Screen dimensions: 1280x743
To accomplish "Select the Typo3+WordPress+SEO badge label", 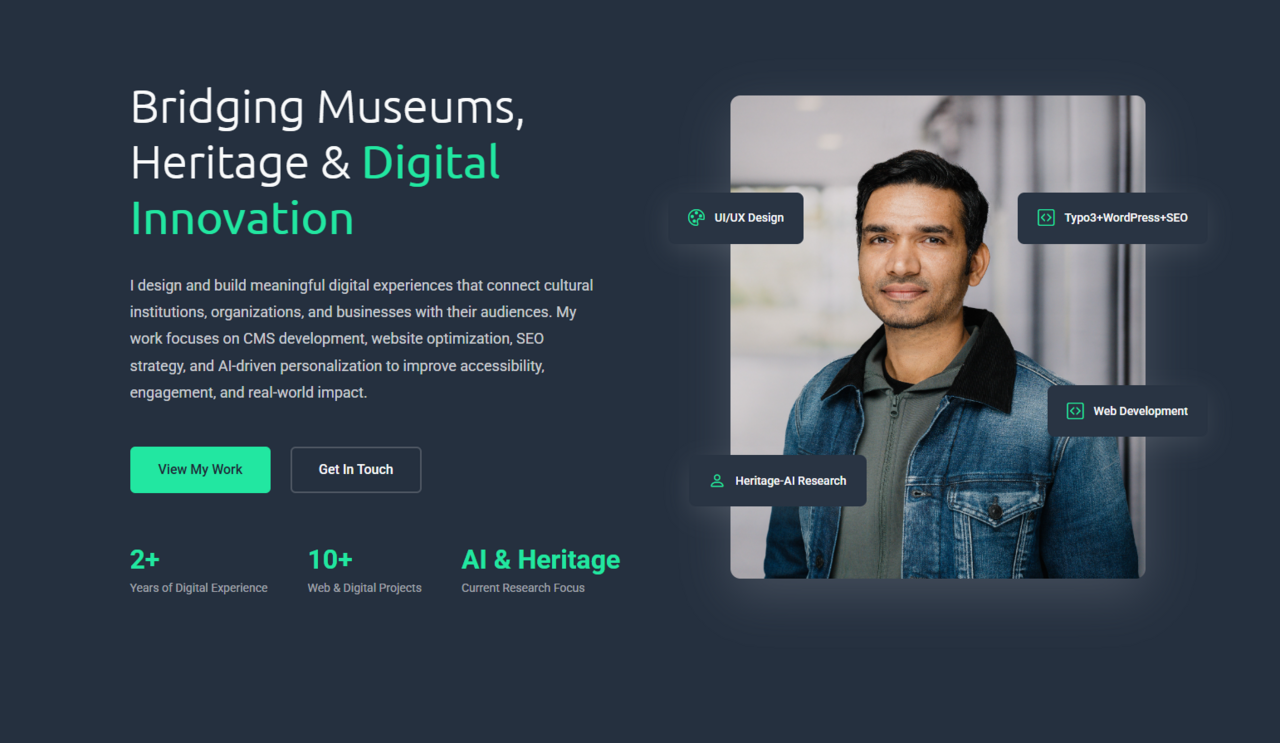I will (1125, 218).
